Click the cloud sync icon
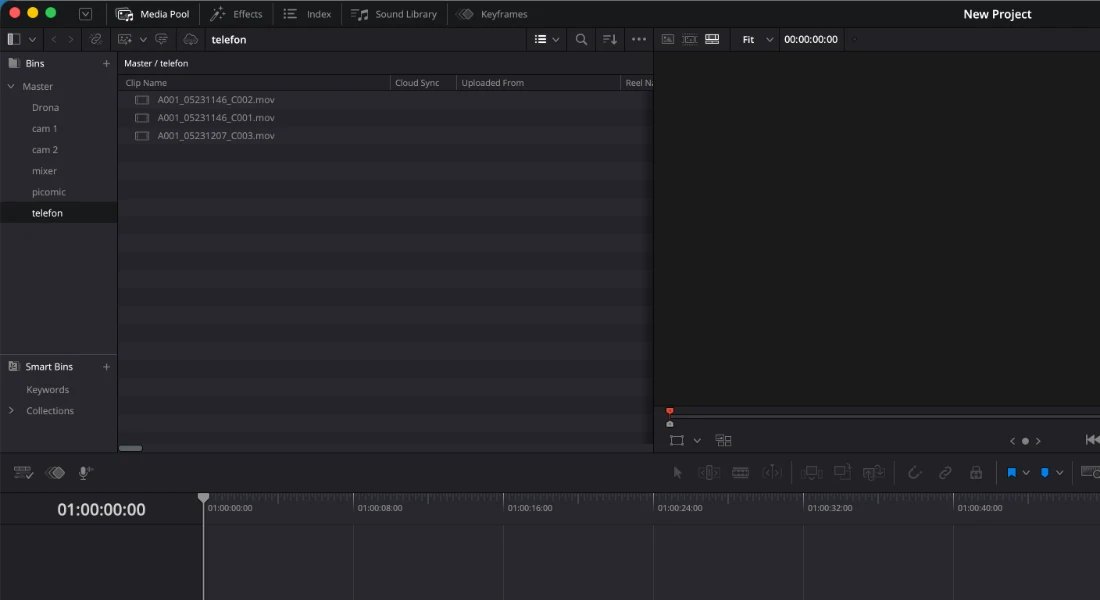The width and height of the screenshot is (1100, 600). [190, 39]
